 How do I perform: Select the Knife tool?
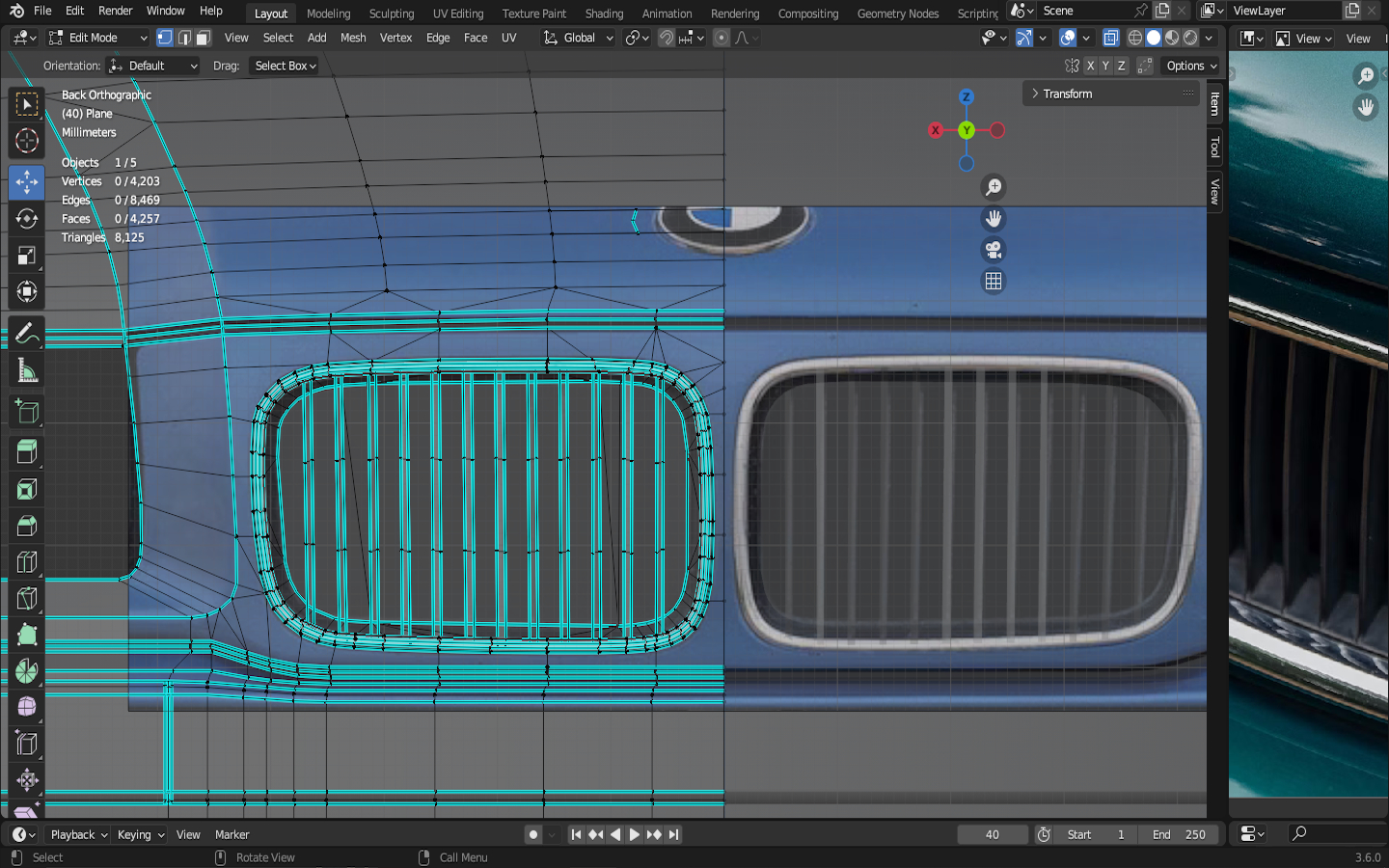pos(26,599)
